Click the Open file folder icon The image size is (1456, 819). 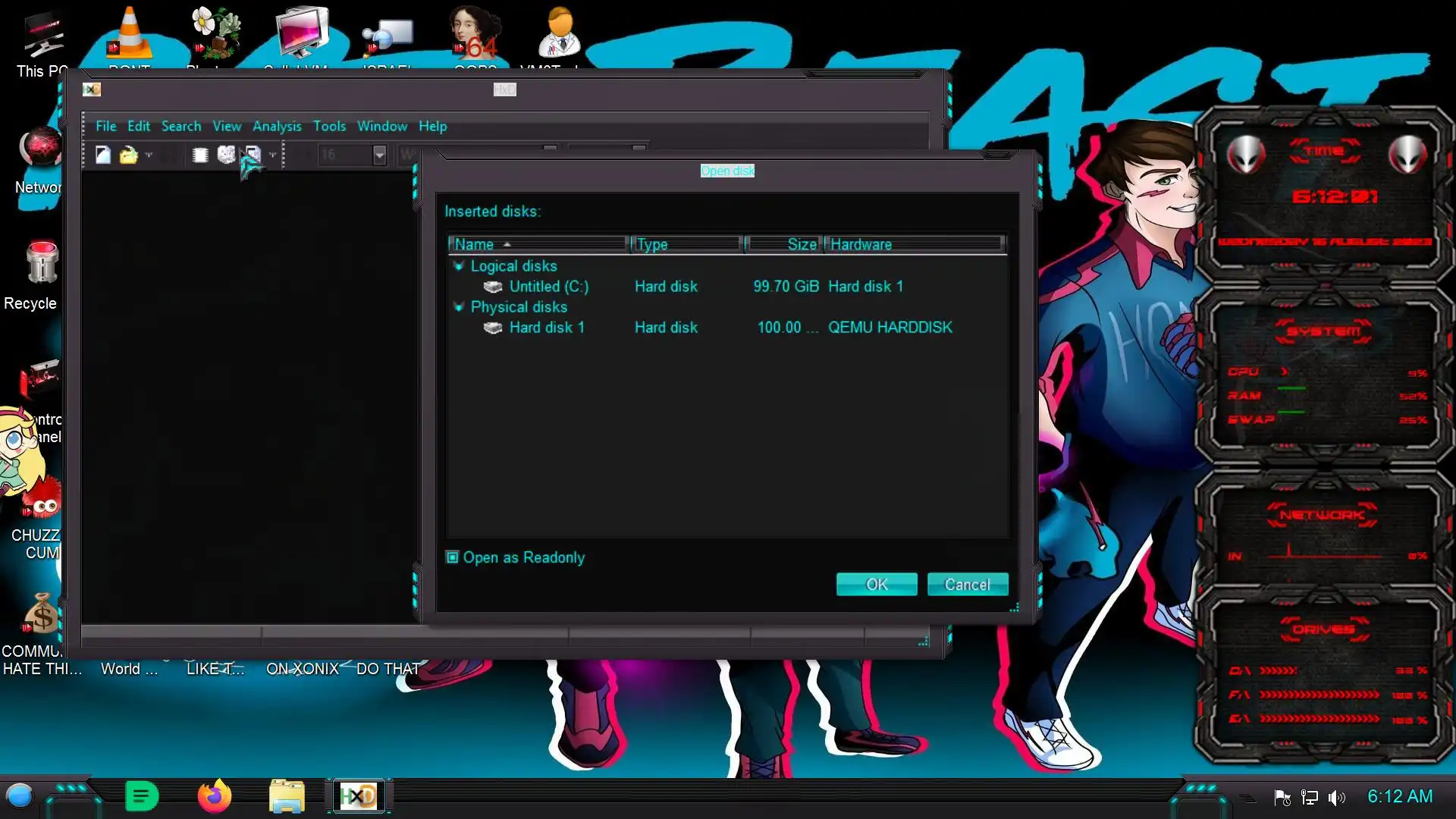tap(128, 155)
